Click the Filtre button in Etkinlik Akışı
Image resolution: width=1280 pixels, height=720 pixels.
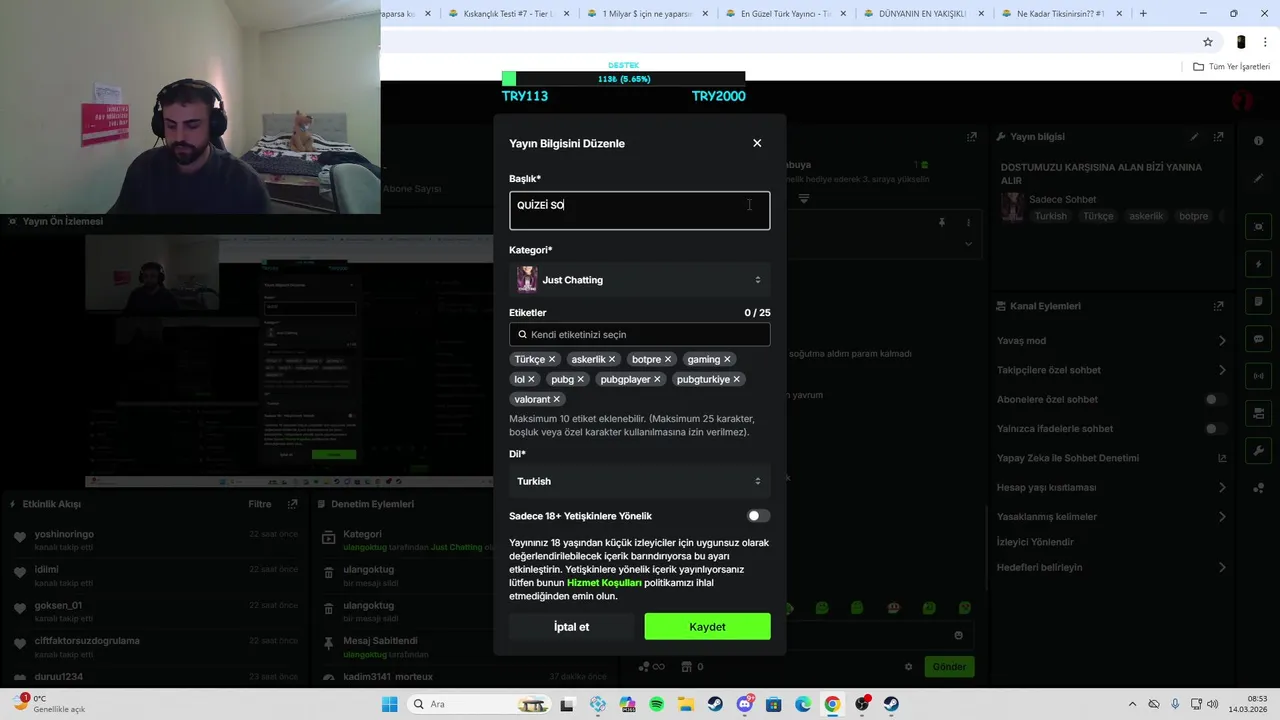(260, 504)
